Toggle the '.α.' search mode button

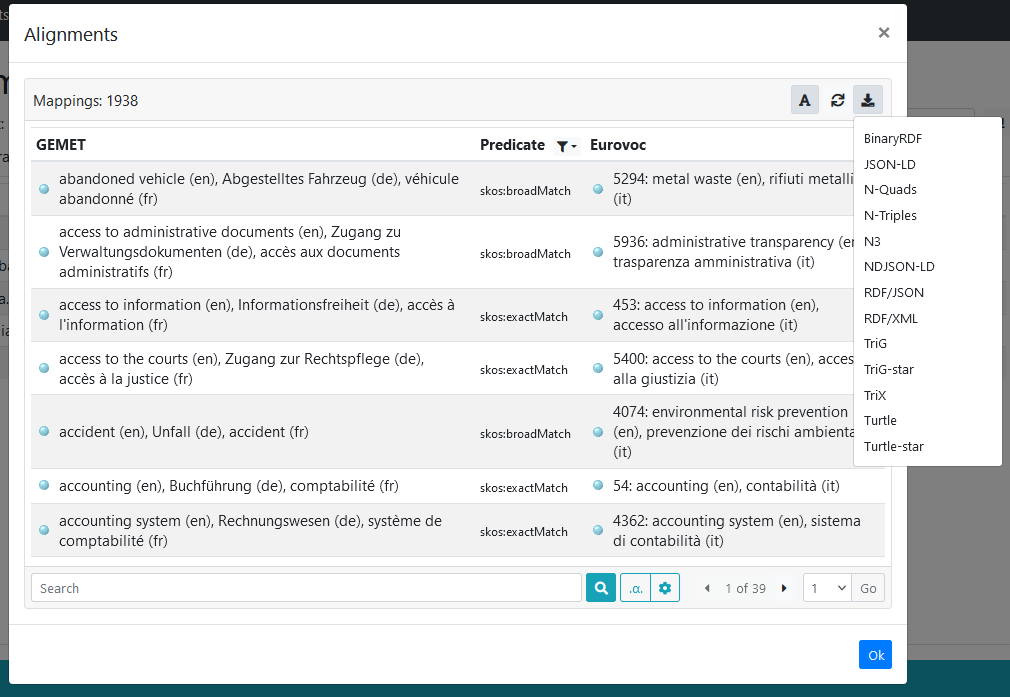point(635,587)
